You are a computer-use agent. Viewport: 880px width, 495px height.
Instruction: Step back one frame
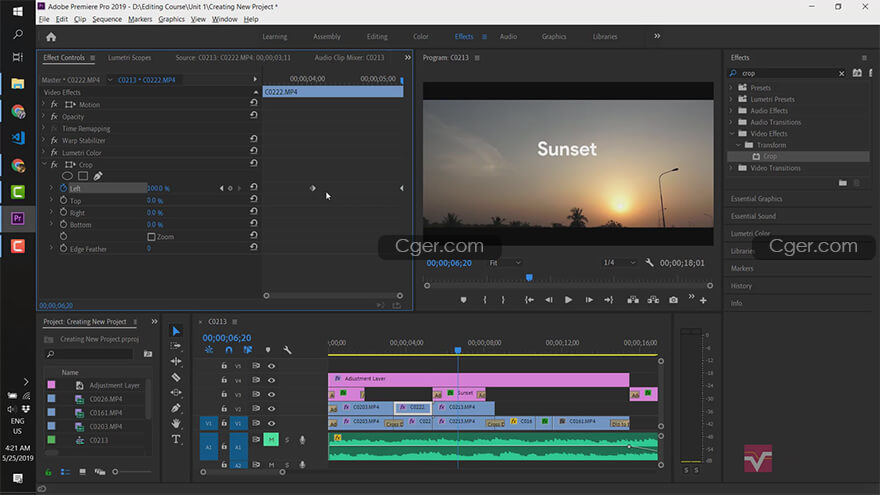click(549, 300)
